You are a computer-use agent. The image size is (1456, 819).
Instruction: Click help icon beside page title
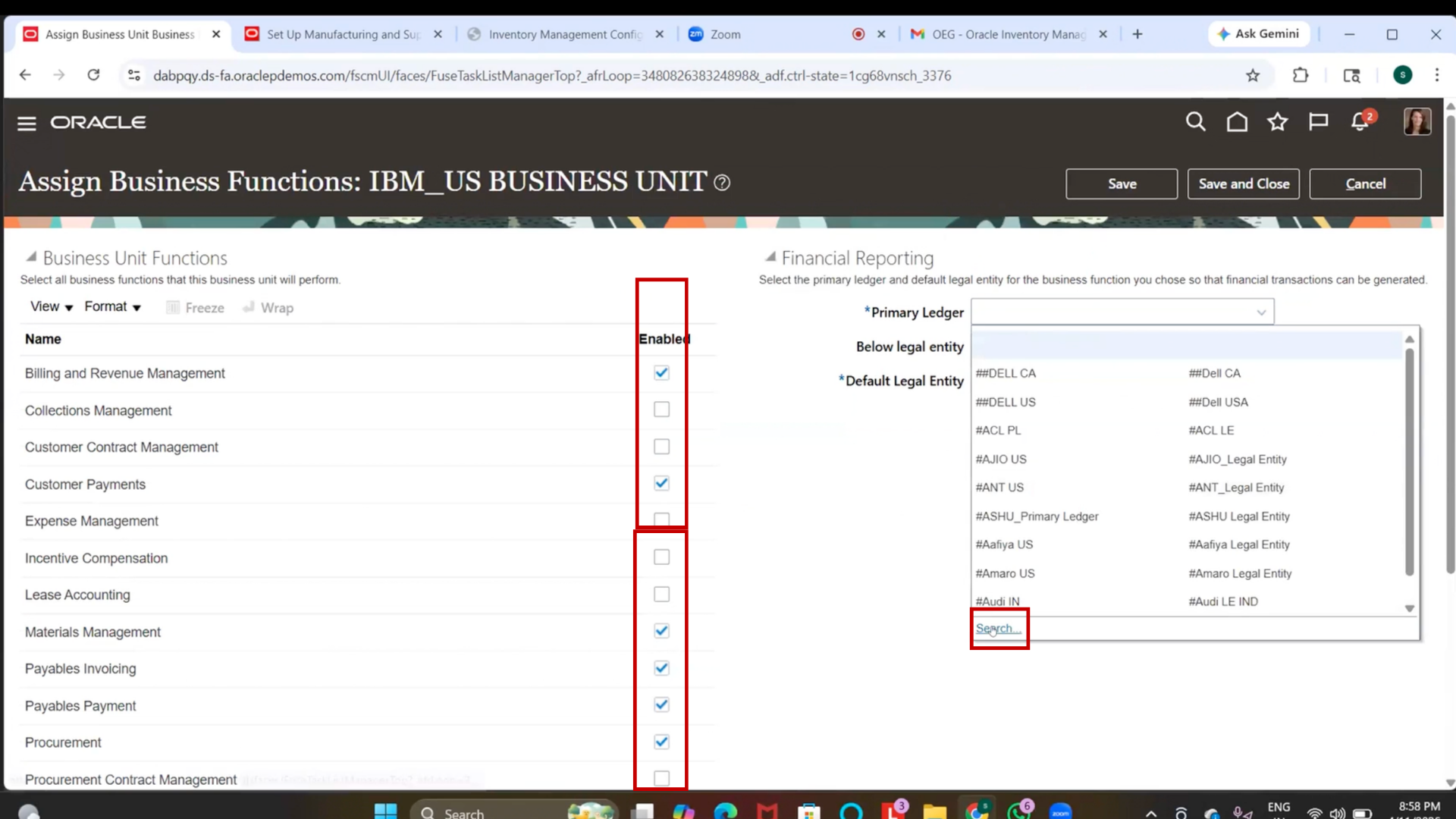pos(722,183)
